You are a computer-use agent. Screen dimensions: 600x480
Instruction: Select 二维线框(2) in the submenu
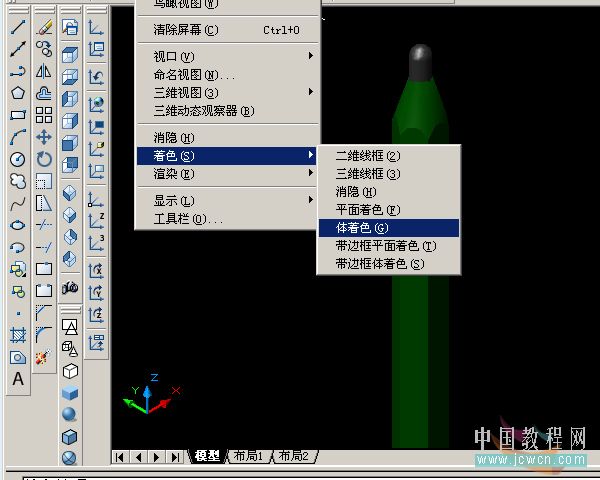click(x=389, y=156)
